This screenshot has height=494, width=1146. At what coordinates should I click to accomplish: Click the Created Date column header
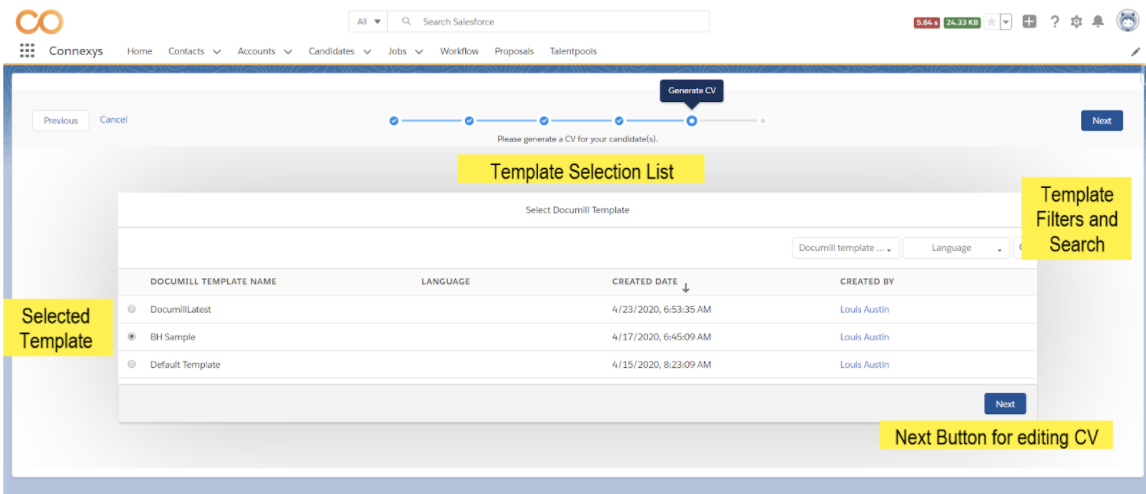pyautogui.click(x=645, y=281)
